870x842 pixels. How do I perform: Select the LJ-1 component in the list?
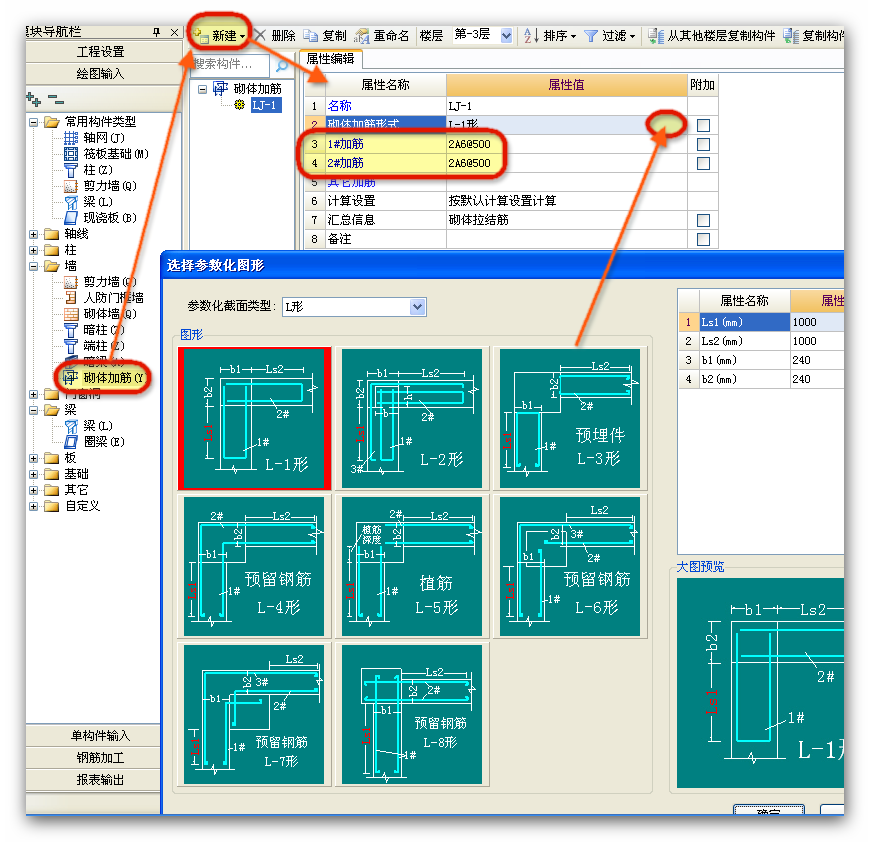(266, 105)
